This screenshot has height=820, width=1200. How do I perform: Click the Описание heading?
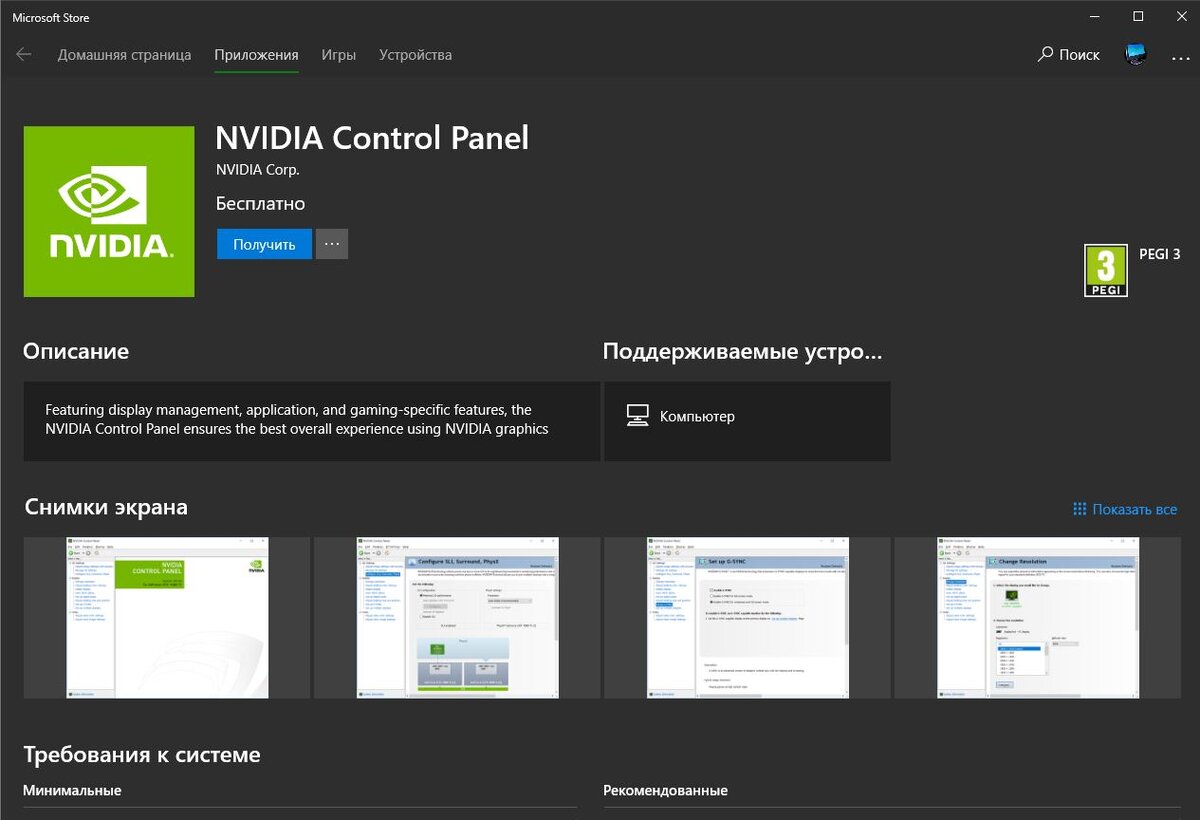76,352
